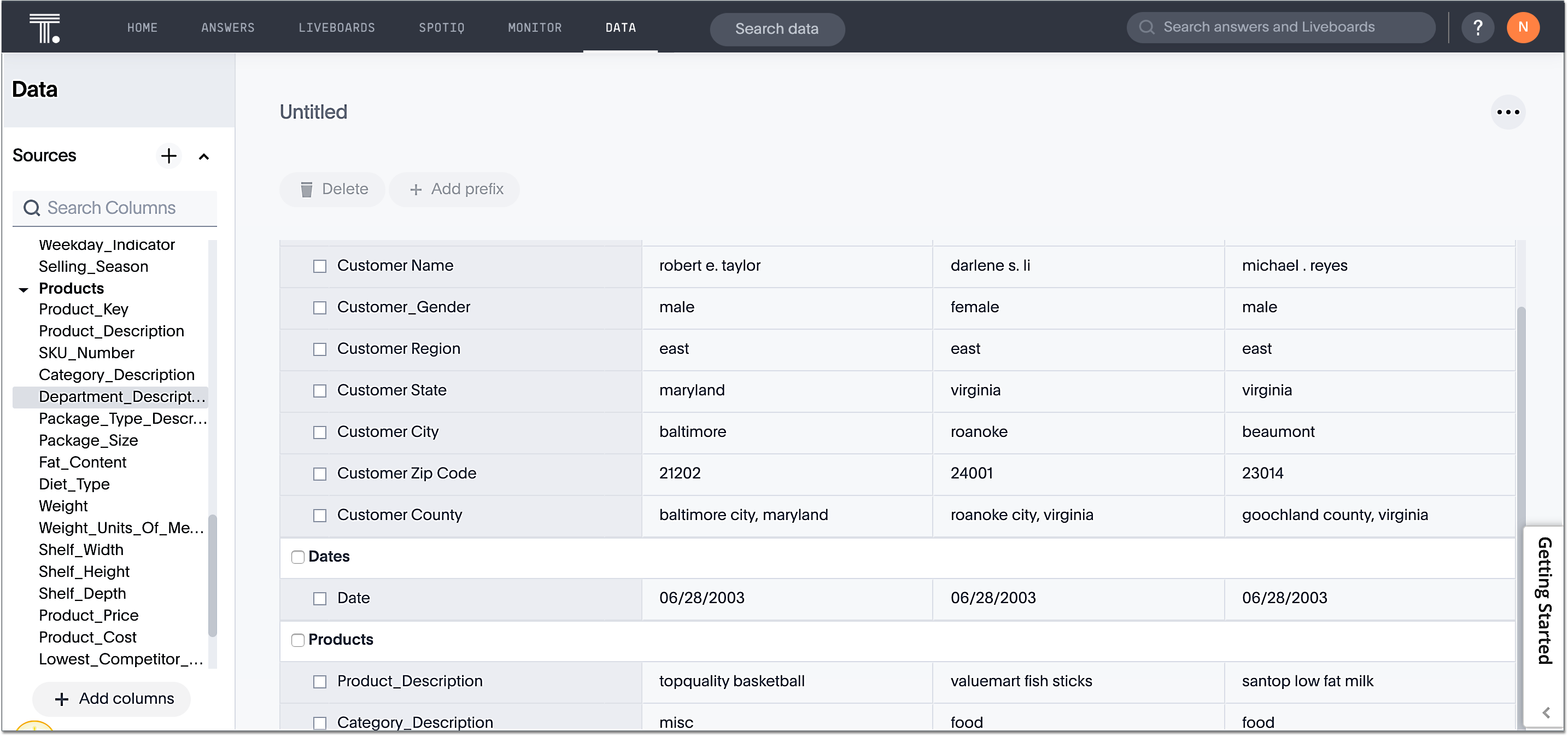Select the Dates group checkbox
Screen dimensions: 1568x736
pos(297,557)
